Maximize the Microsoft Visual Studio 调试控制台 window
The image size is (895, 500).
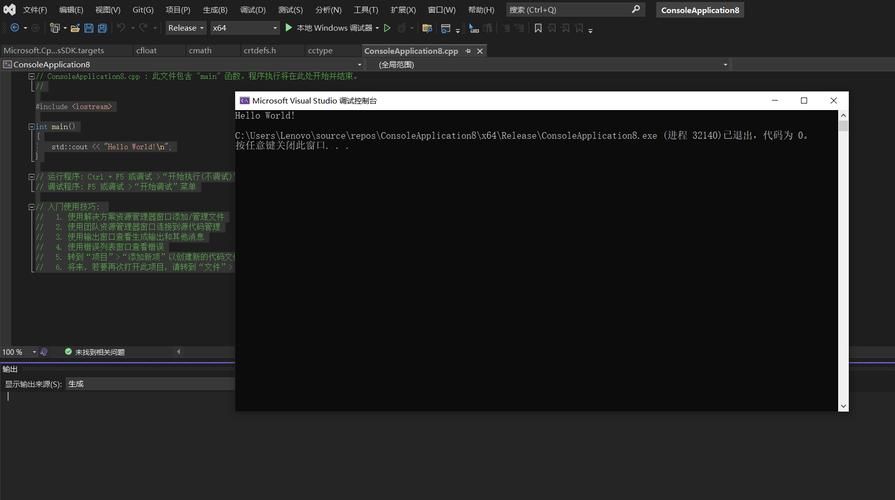coord(804,100)
